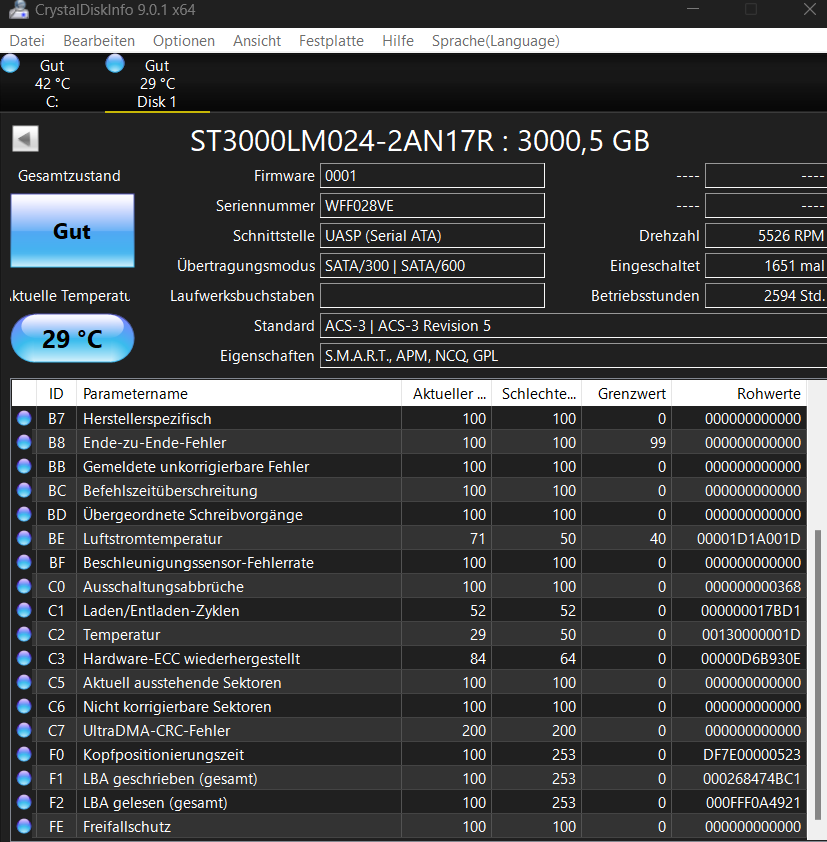
Task: Click status orb of F2 LBA gelesen row
Action: 24,802
